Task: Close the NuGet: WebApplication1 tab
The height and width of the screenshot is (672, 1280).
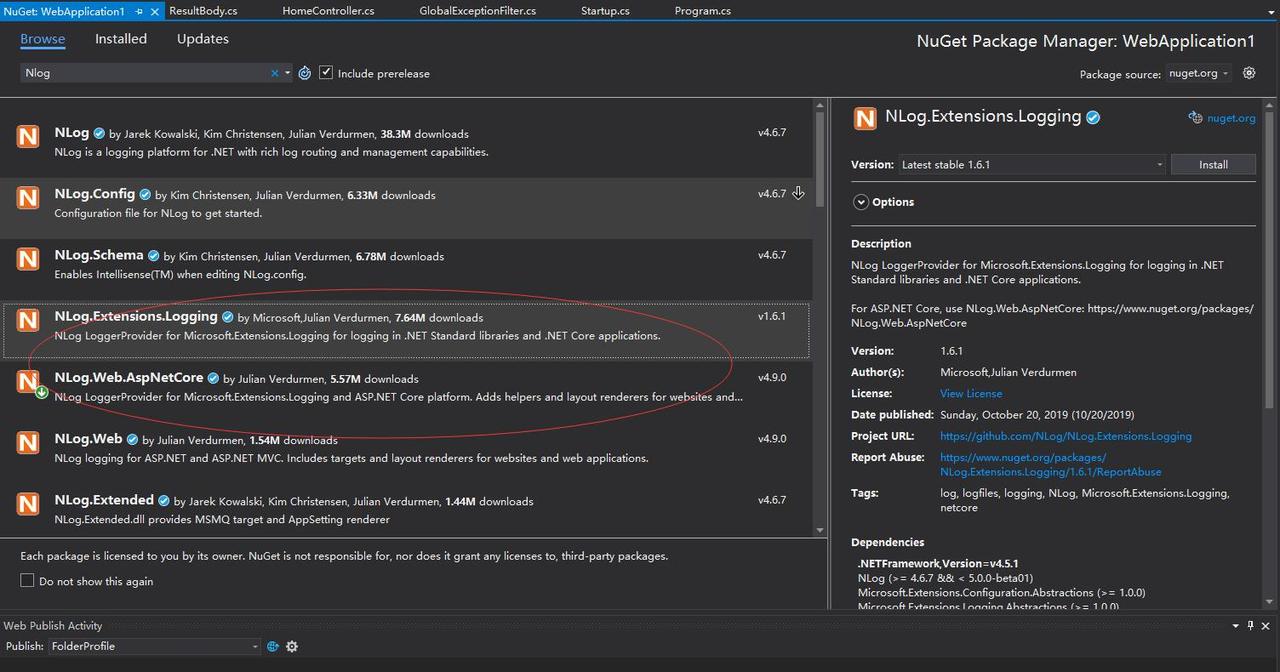Action: 155,11
